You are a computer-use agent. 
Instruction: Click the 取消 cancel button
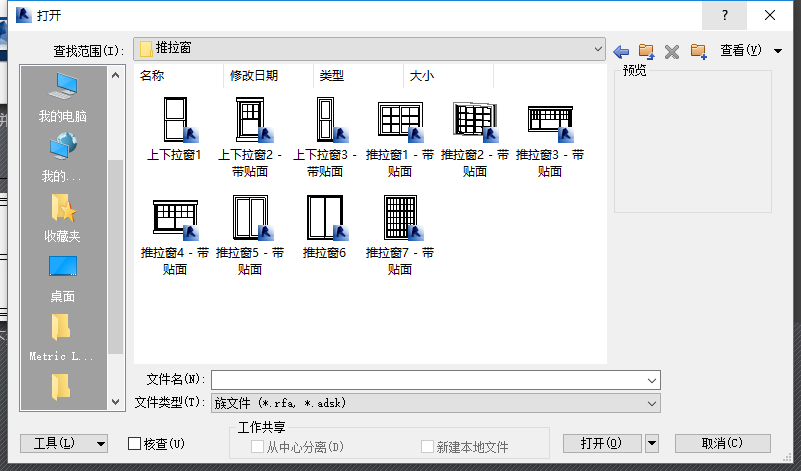[722, 443]
